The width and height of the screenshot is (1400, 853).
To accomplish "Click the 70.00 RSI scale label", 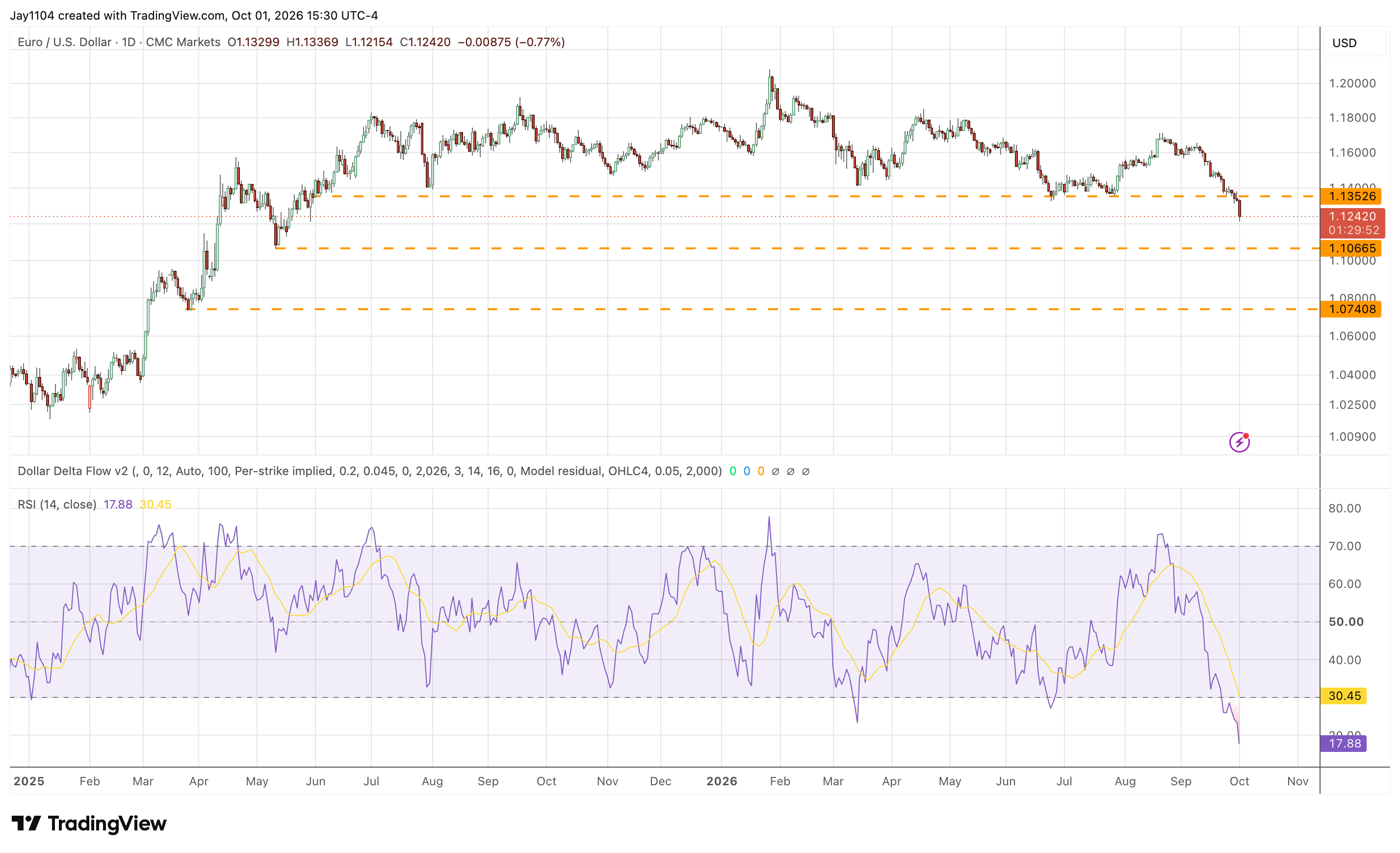I will (x=1344, y=546).
